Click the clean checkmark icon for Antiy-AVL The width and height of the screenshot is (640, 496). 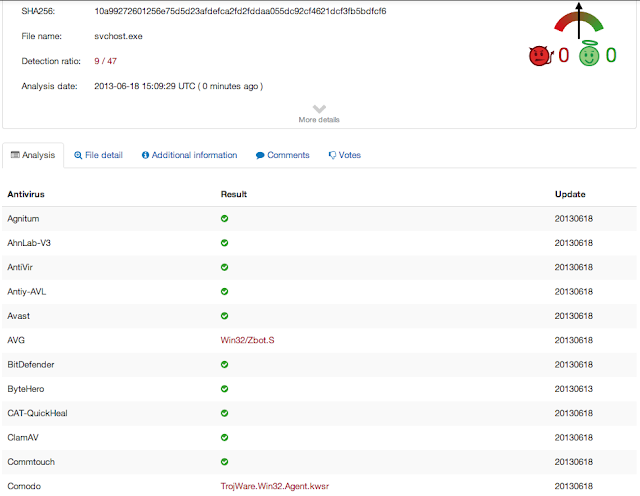pos(224,291)
